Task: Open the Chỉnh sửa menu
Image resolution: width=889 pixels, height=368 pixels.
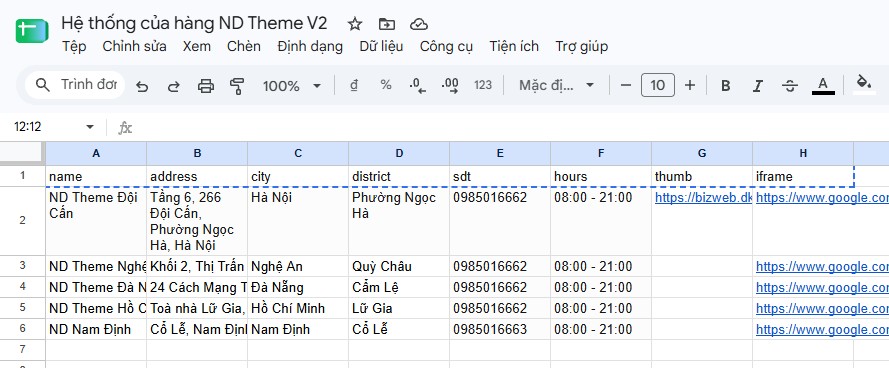Action: pos(134,46)
